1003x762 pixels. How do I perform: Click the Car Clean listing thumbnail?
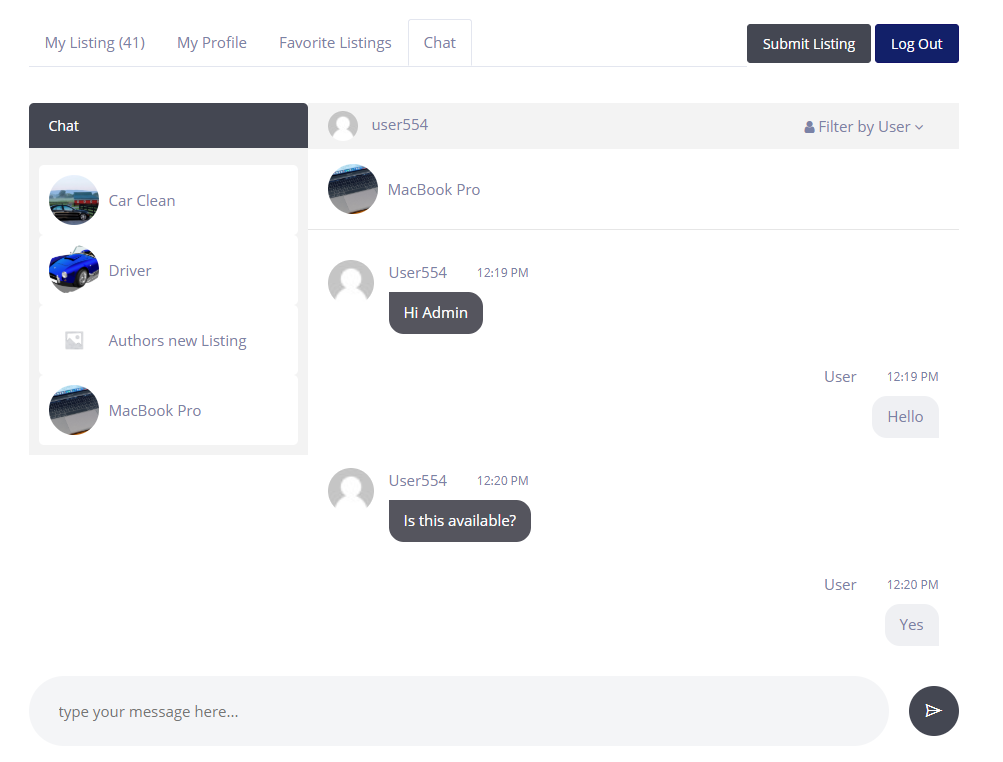[x=74, y=200]
